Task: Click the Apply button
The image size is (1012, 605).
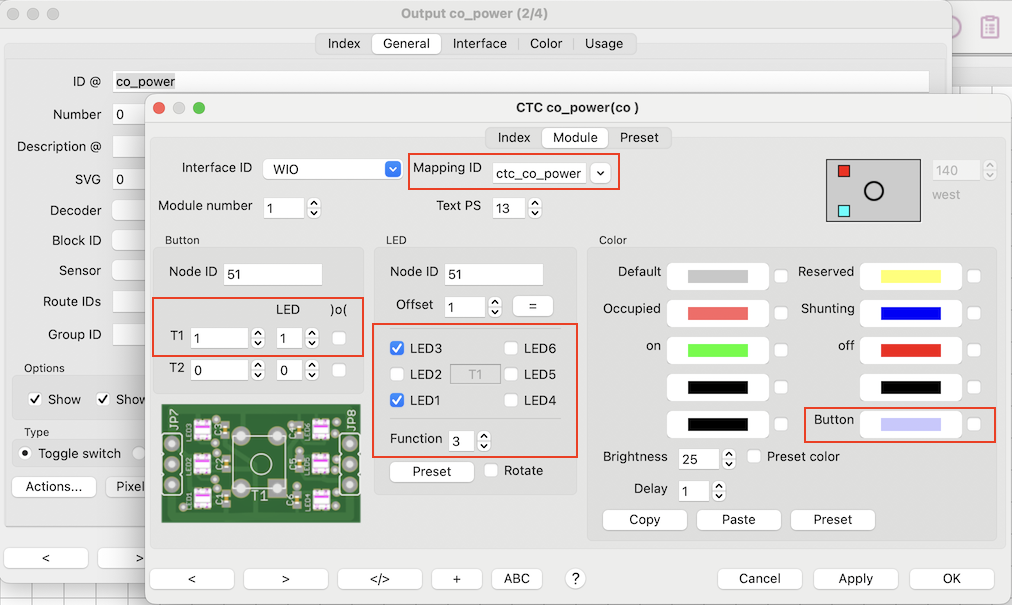Action: pyautogui.click(x=855, y=578)
